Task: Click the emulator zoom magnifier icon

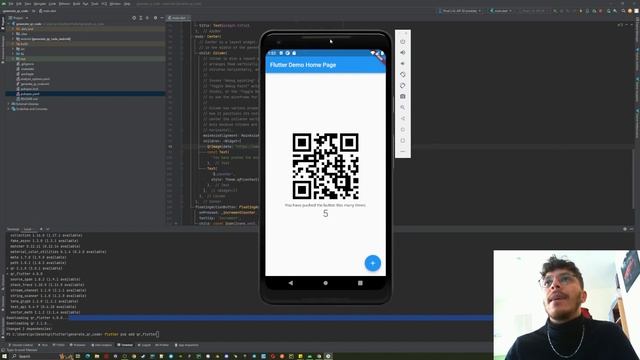Action: pyautogui.click(x=403, y=107)
